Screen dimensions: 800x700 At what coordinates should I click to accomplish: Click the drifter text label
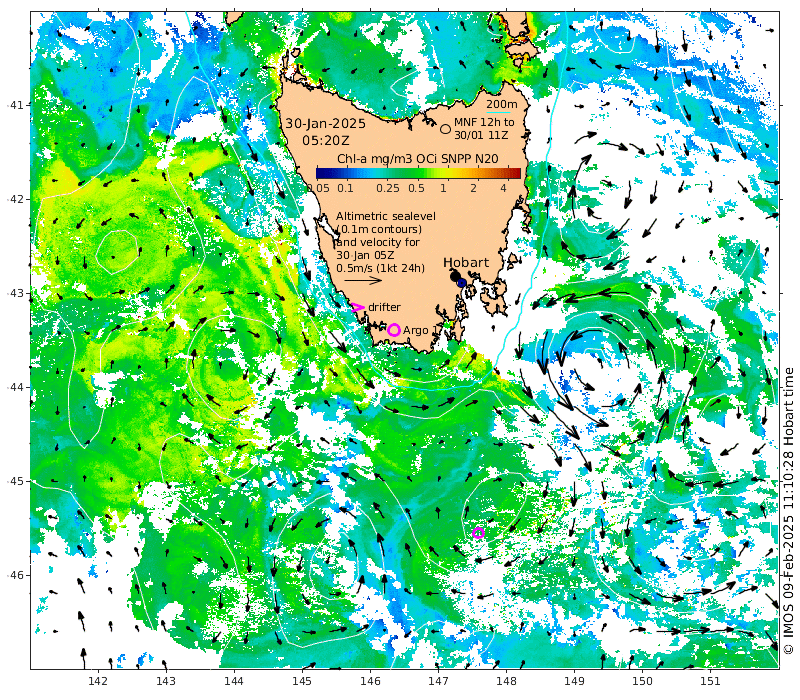pyautogui.click(x=384, y=307)
